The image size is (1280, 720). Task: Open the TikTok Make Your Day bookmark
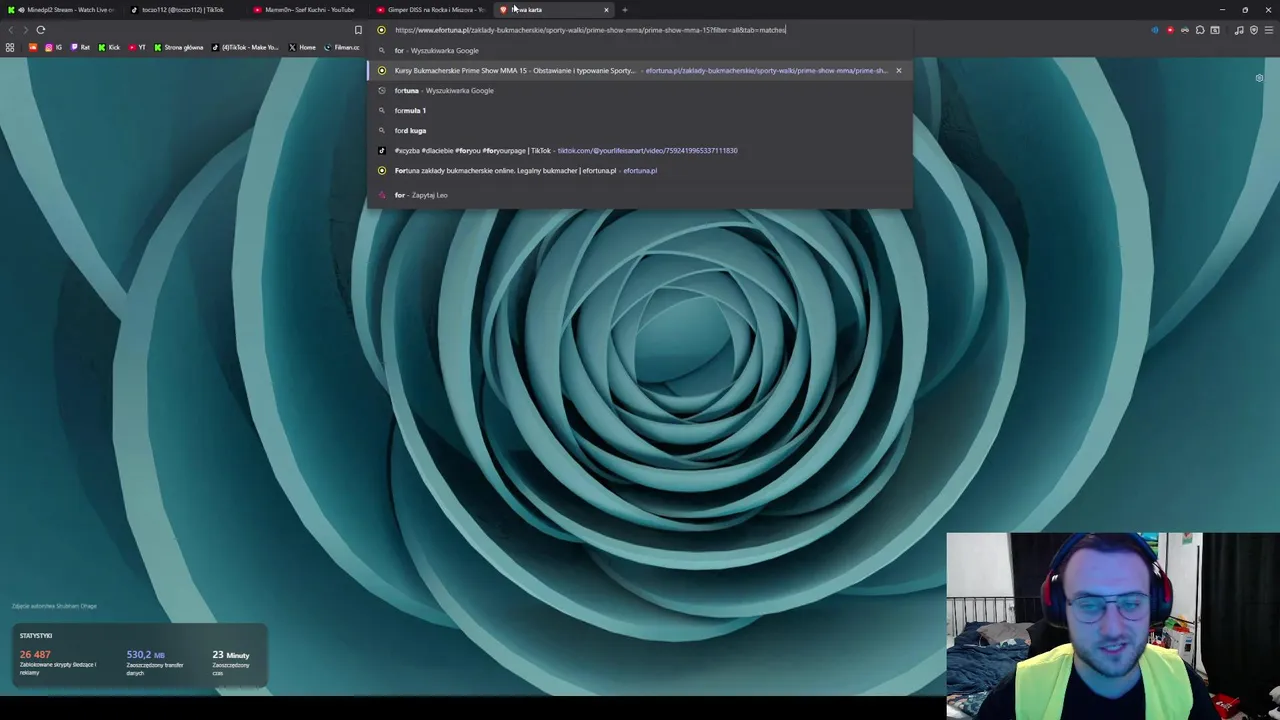pyautogui.click(x=245, y=47)
